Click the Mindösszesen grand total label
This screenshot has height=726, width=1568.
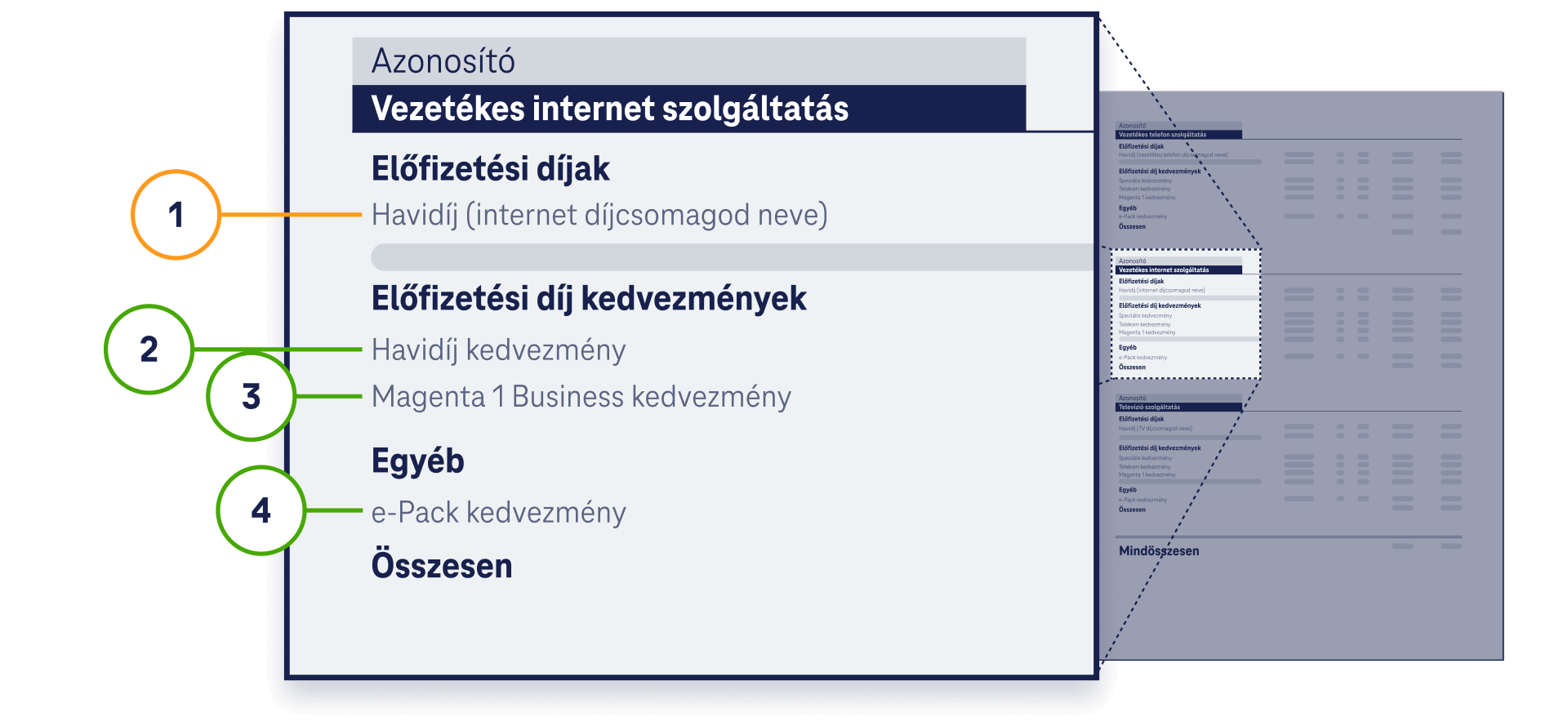pyautogui.click(x=1159, y=551)
